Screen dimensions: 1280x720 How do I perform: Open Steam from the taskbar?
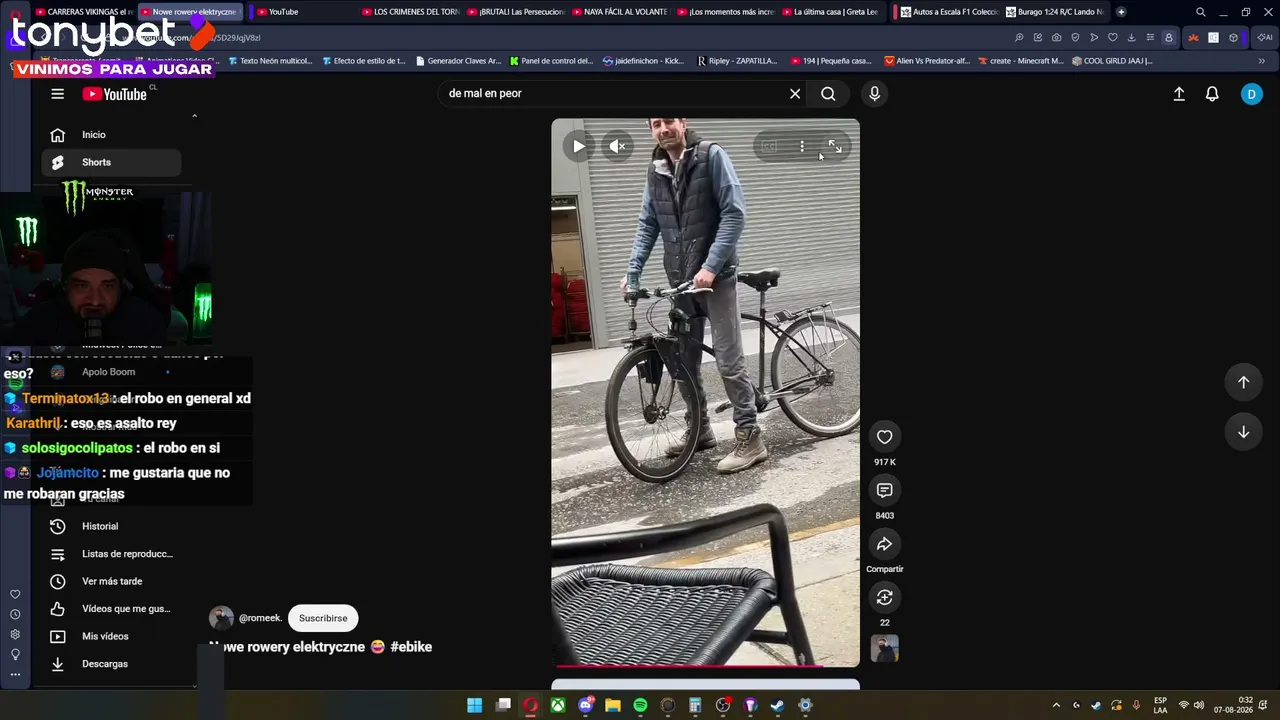[777, 706]
